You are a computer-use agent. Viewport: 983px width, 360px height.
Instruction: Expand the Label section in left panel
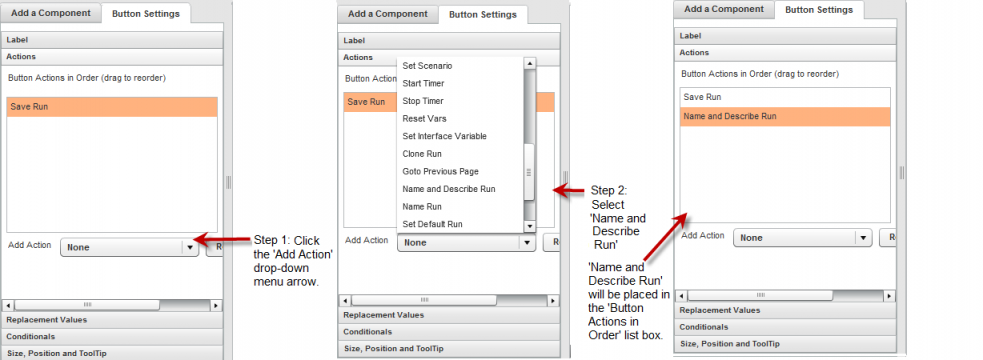[x=112, y=40]
